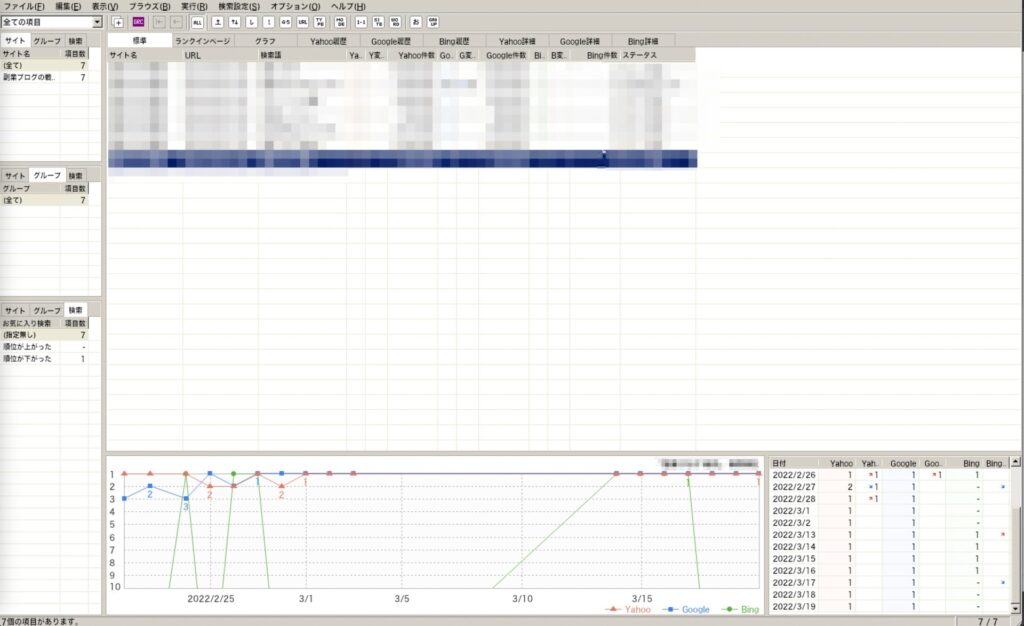
Task: Open the 表示(V) menu
Action: tap(104, 6)
